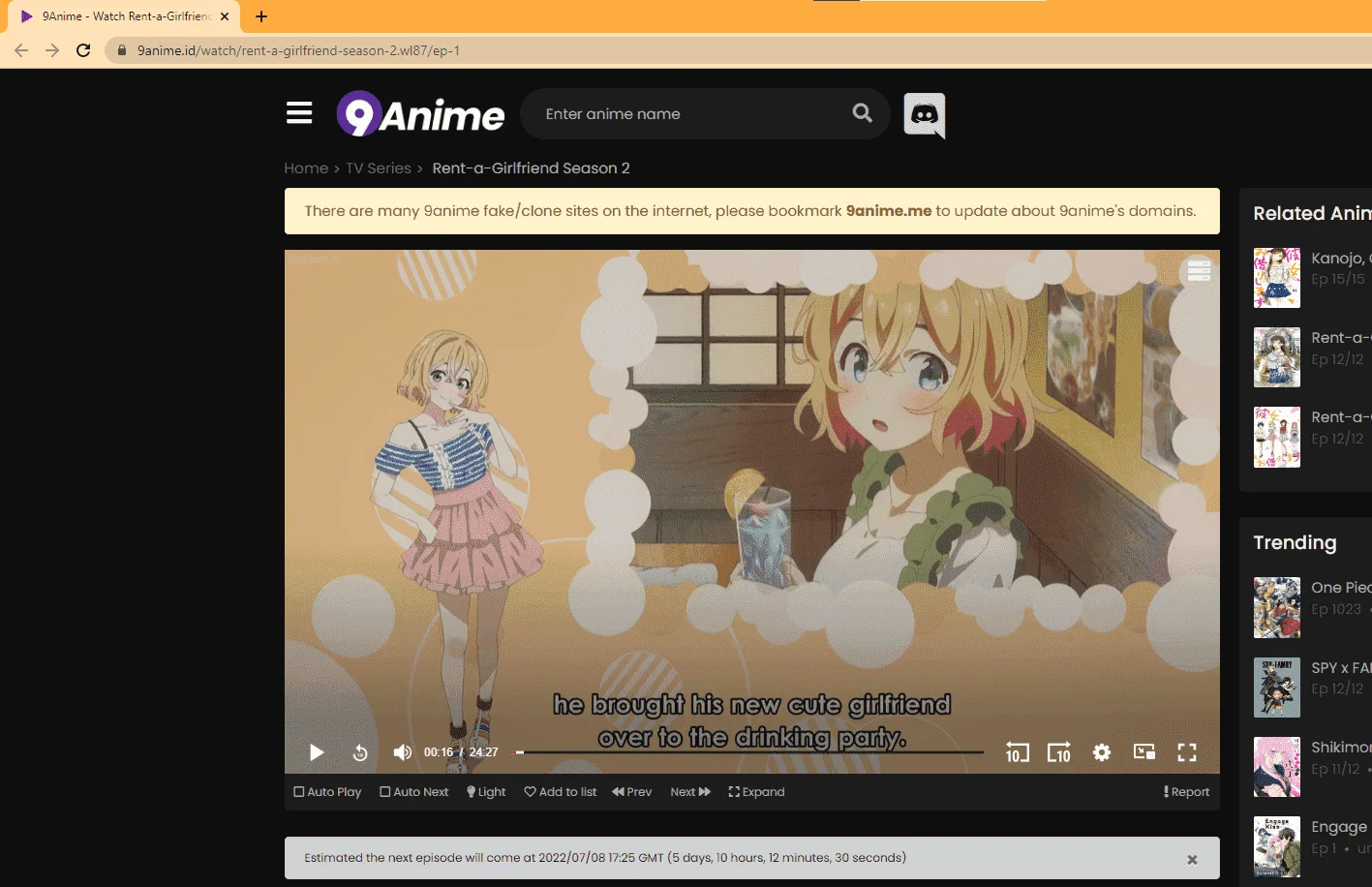
Task: Open the Rent-a- thumbnail above Trending
Action: pyautogui.click(x=1277, y=437)
